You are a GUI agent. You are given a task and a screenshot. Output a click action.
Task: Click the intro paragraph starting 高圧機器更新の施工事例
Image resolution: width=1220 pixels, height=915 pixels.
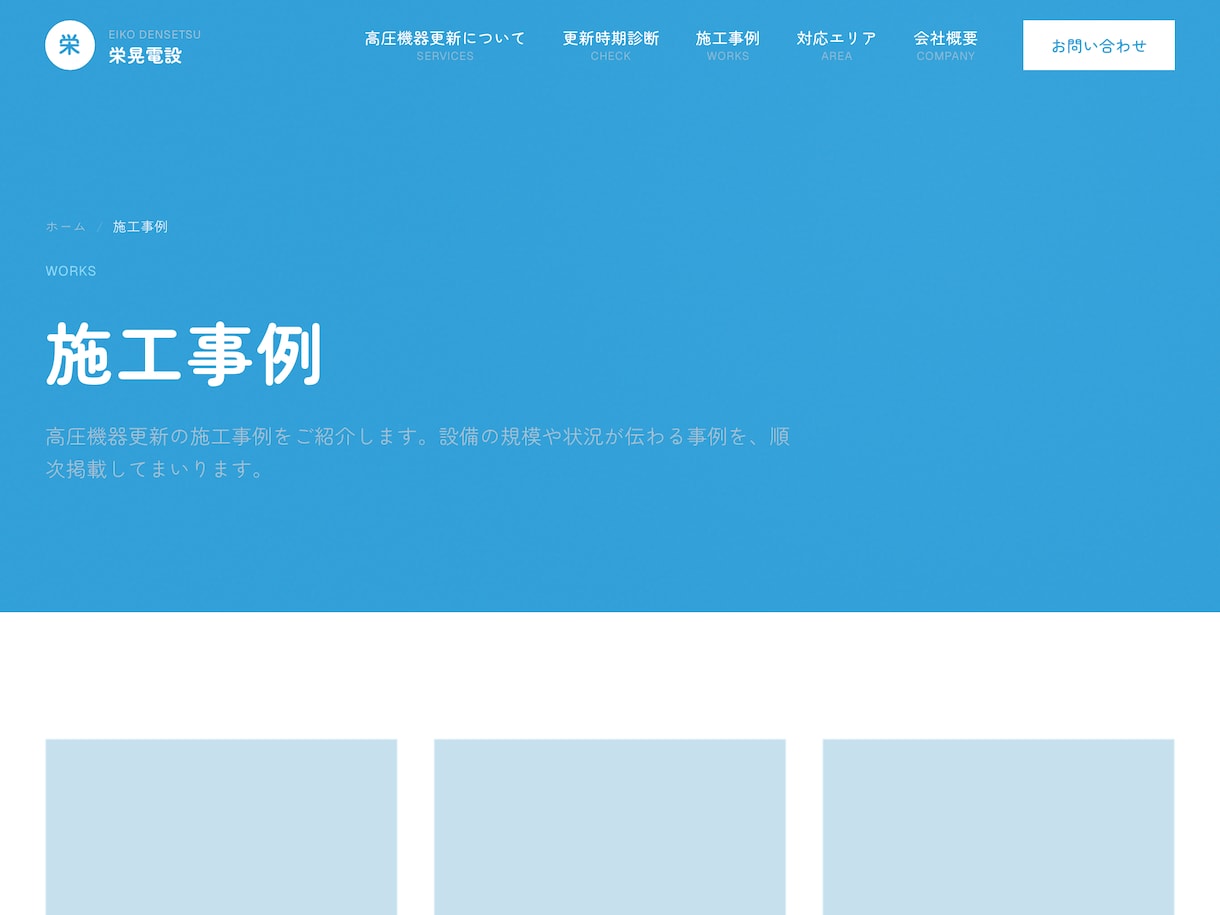(418, 452)
